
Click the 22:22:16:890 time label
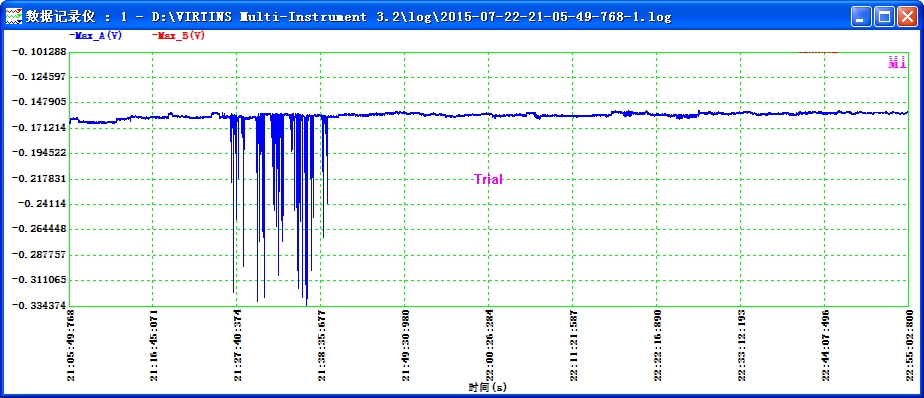658,345
